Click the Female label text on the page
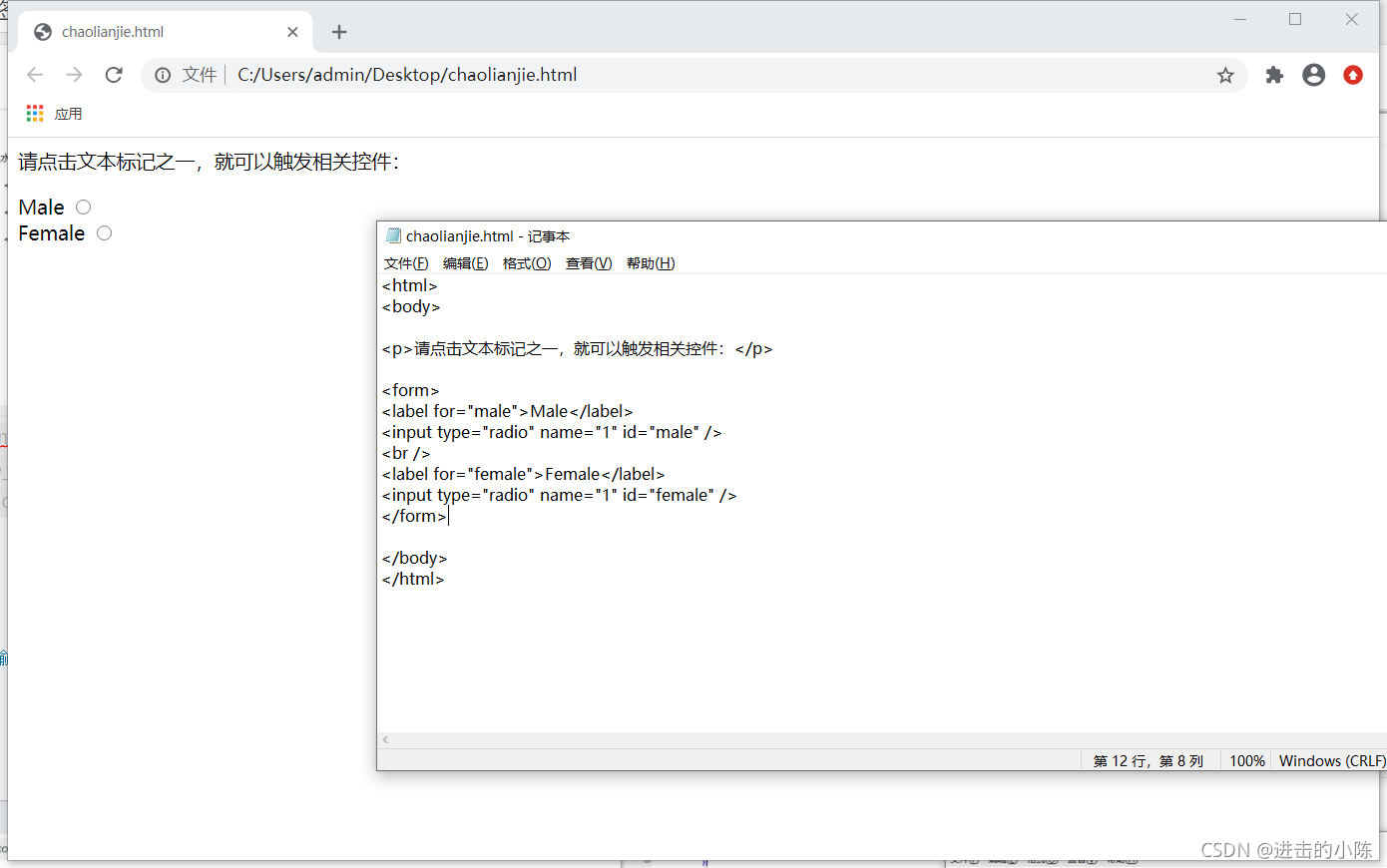The height and width of the screenshot is (868, 1387). [x=52, y=233]
